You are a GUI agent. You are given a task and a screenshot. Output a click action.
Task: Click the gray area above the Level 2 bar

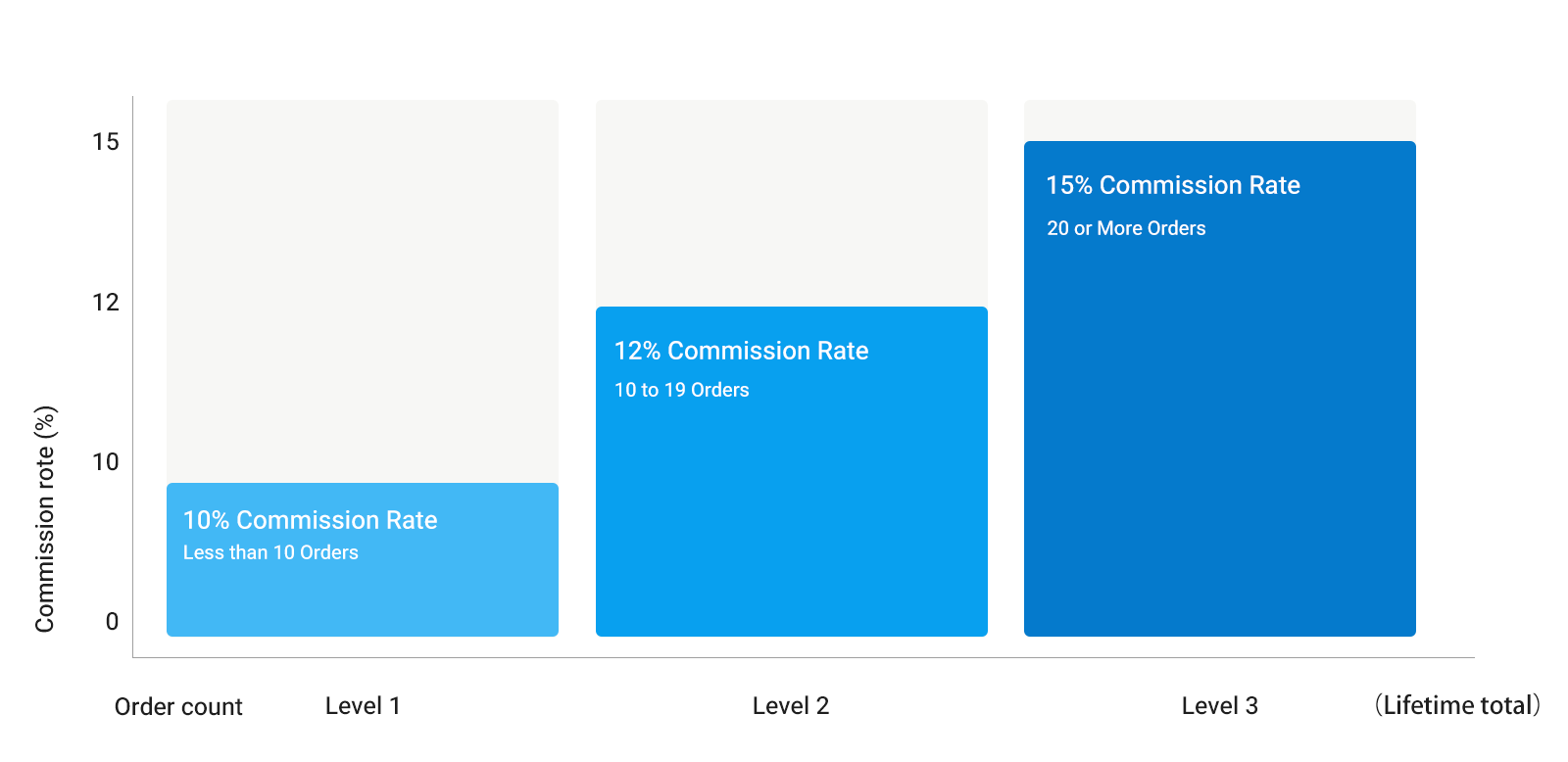tap(791, 203)
